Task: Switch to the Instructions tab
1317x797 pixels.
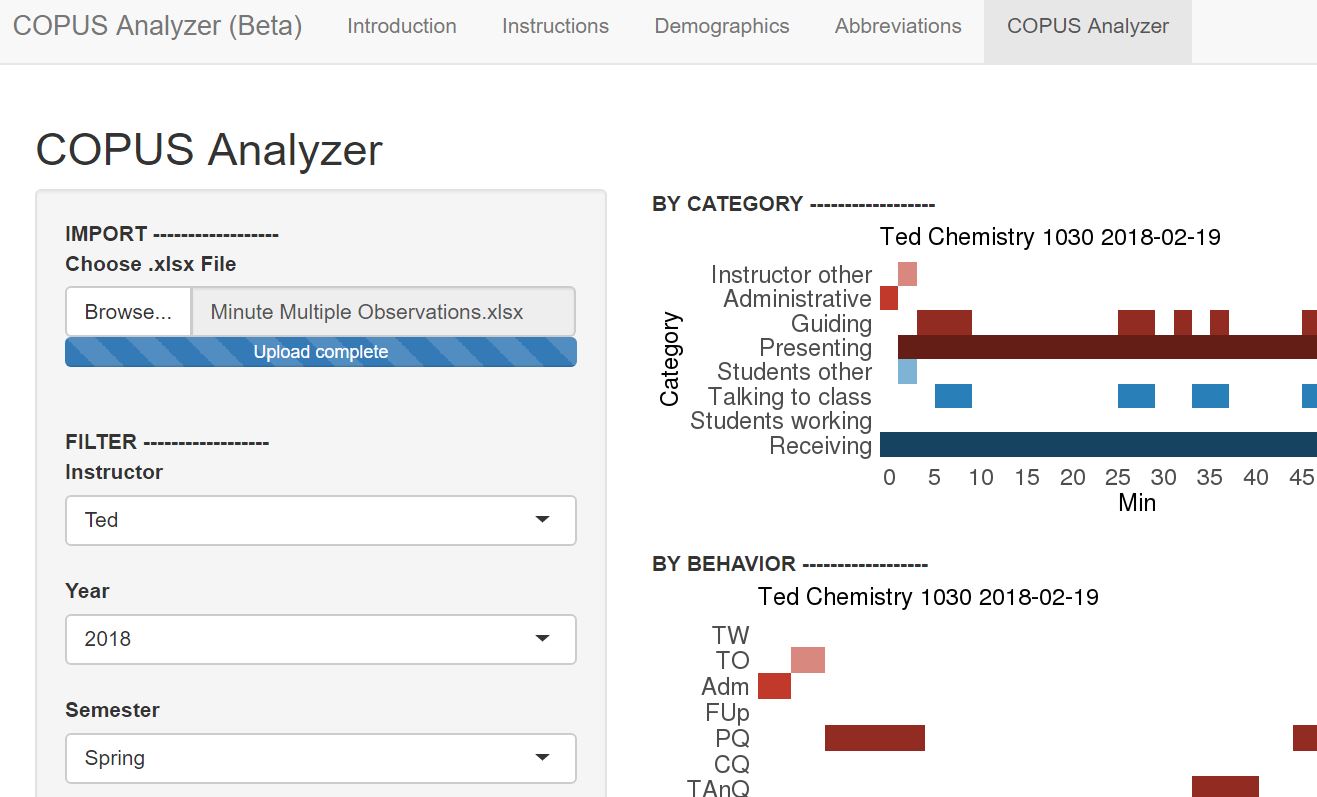Action: click(555, 27)
